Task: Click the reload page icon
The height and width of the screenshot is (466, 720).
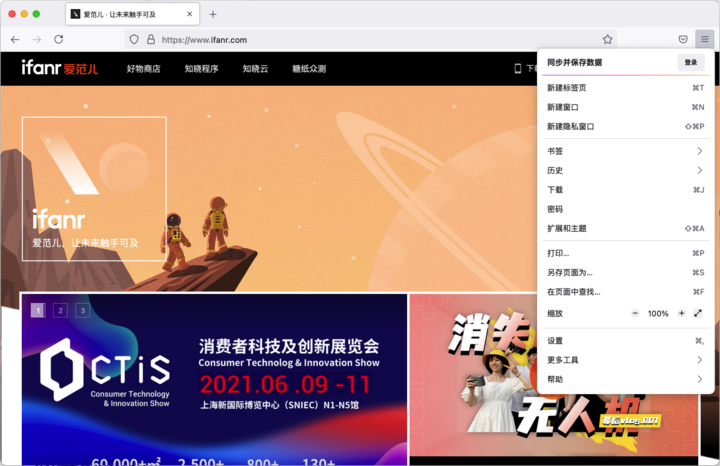Action: 59,39
